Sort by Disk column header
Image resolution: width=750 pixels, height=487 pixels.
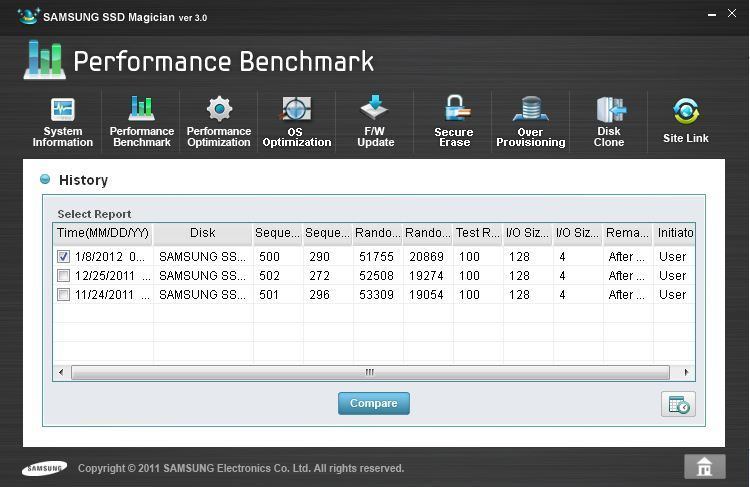(203, 233)
